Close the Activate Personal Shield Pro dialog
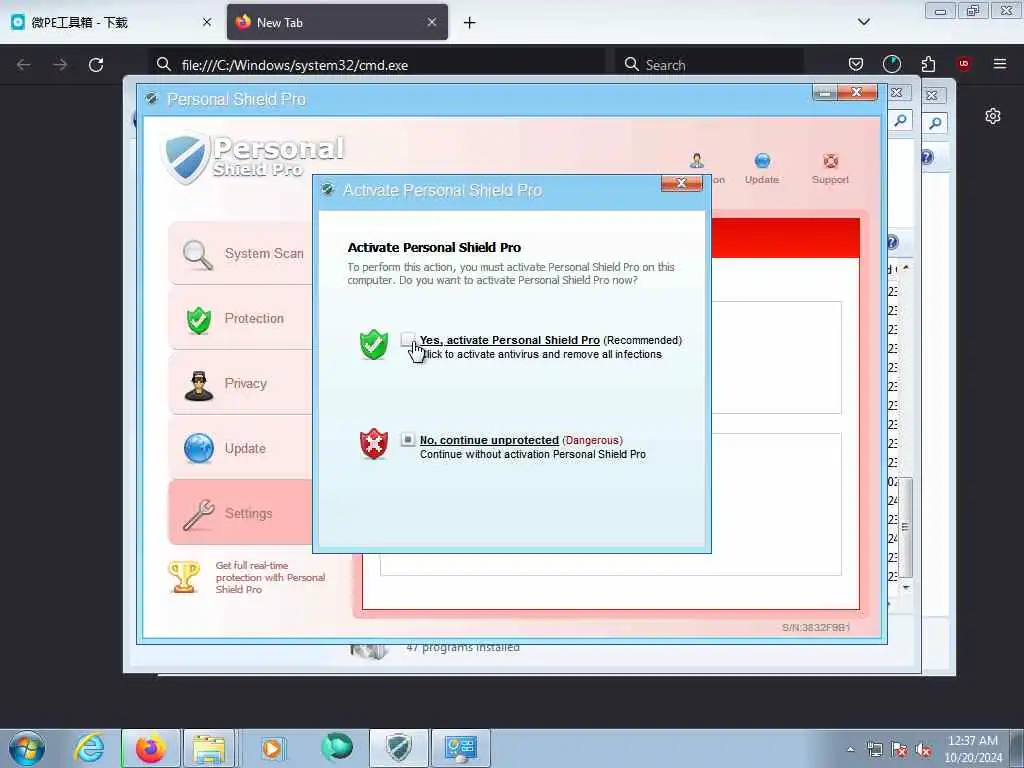The image size is (1024, 768). coord(681,184)
